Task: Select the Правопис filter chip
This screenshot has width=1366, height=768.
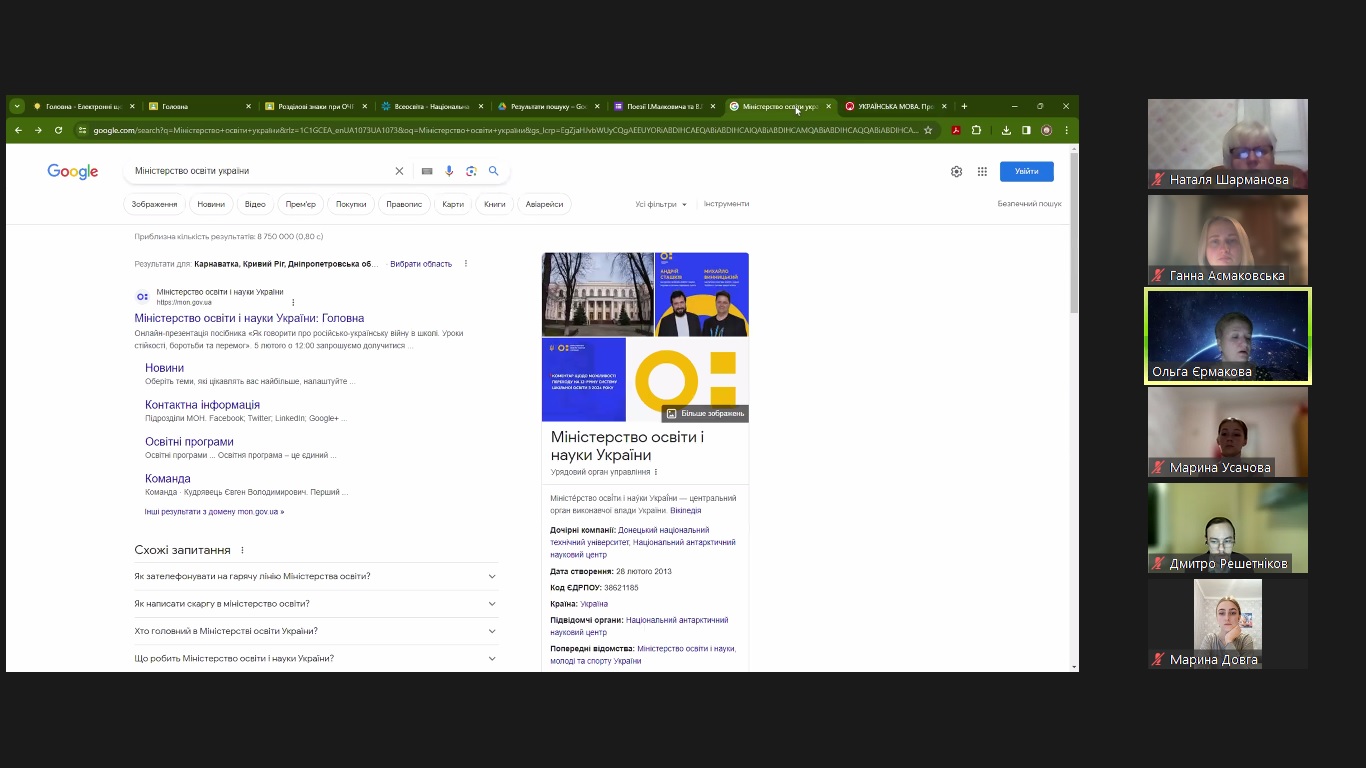Action: tap(404, 204)
